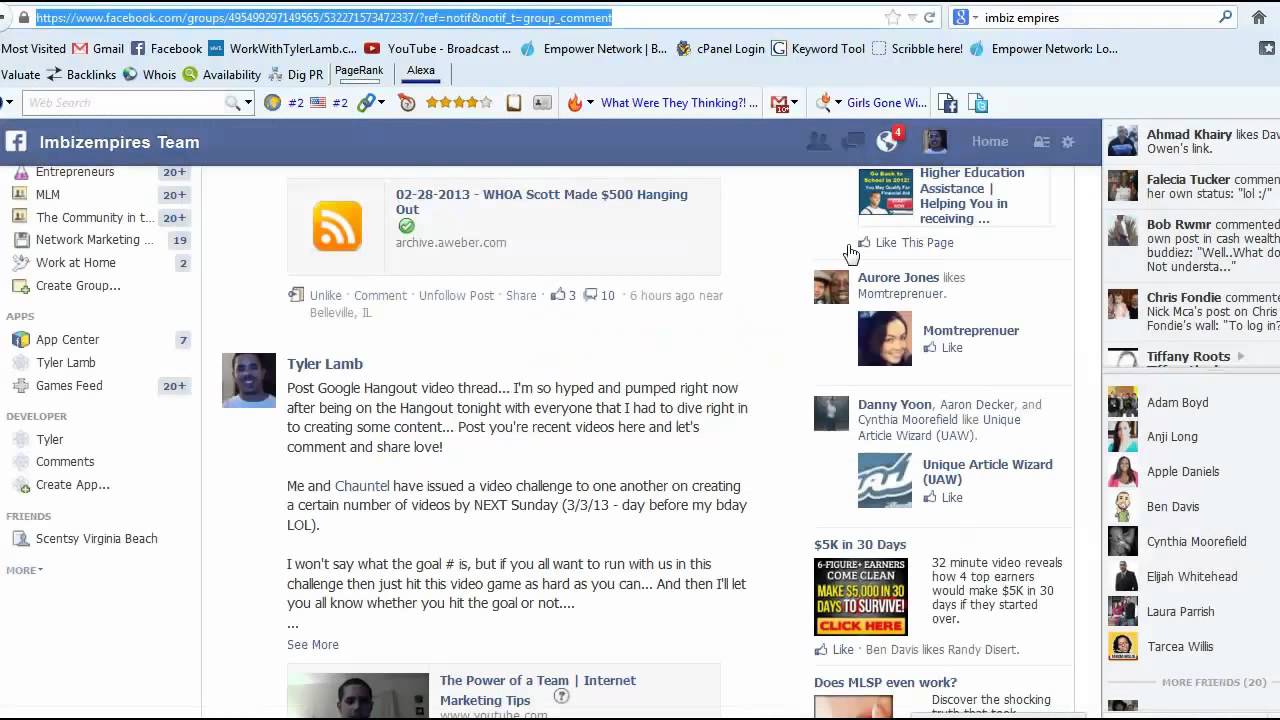1280x720 pixels.
Task: Expand MORE FRIENDS (20) in chat sidebar
Action: [1214, 682]
